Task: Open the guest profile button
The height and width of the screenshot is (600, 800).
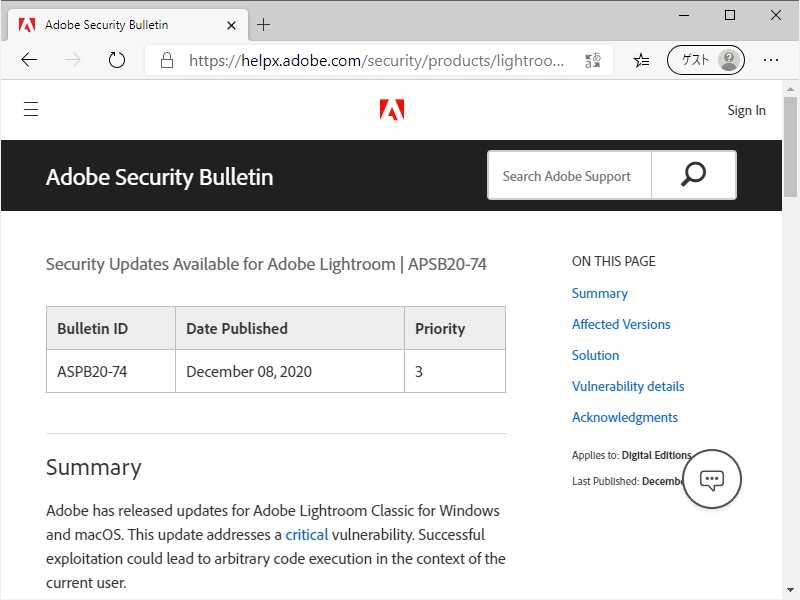Action: [x=706, y=60]
